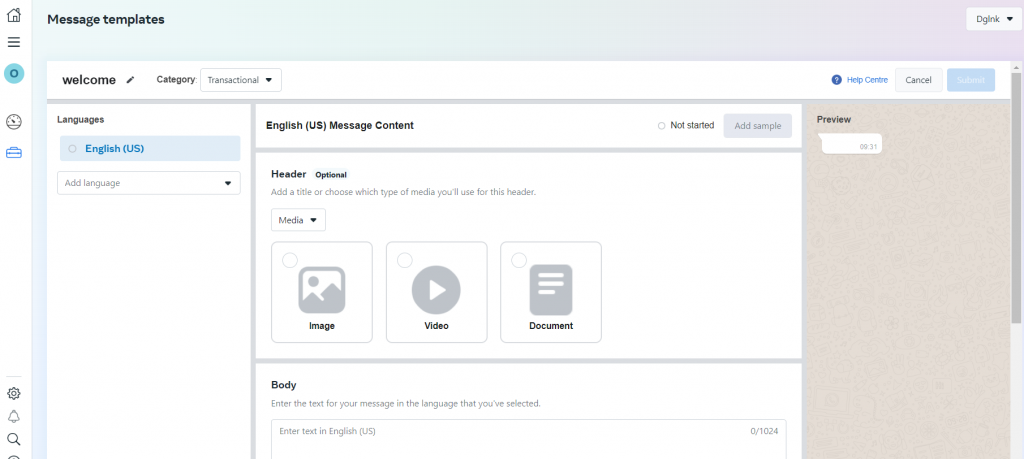Select the briefcase tools icon in the sidebar
This screenshot has width=1024, height=459.
click(x=14, y=153)
